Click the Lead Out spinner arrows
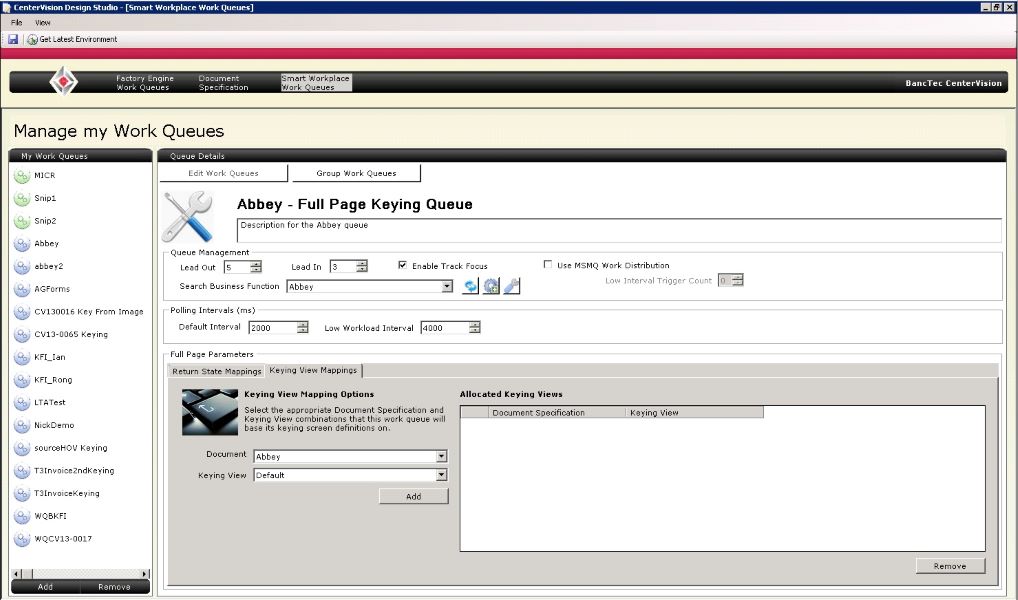 click(x=256, y=267)
